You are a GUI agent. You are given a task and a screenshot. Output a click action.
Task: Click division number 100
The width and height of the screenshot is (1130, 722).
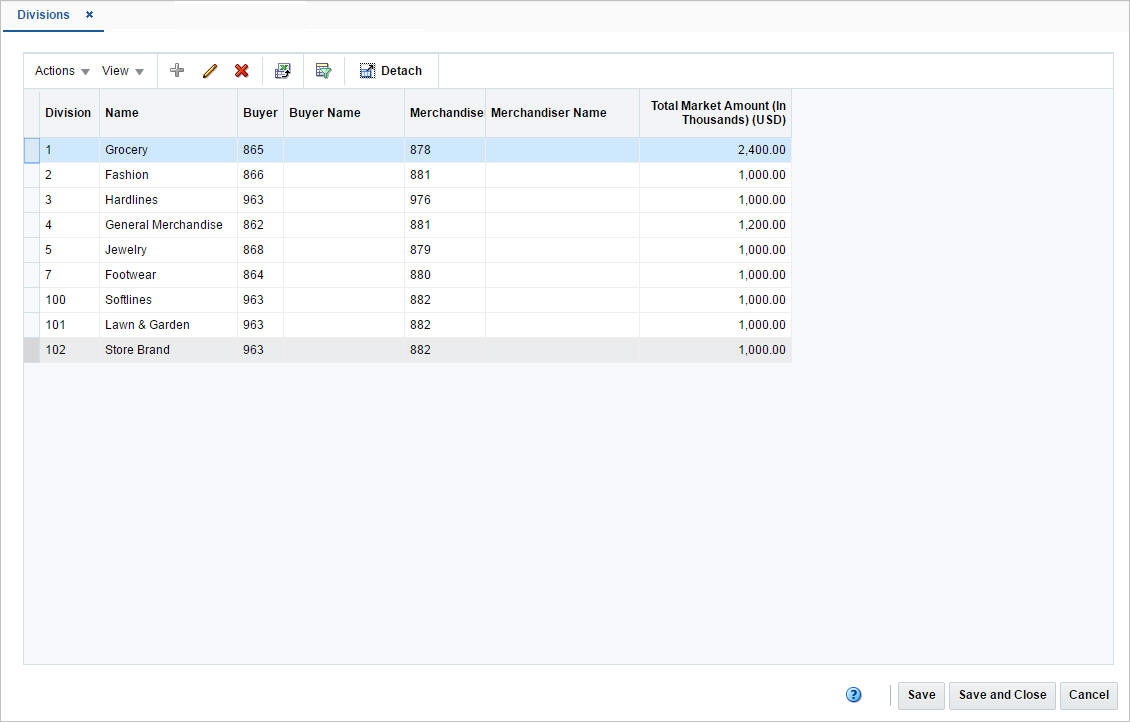click(69, 300)
